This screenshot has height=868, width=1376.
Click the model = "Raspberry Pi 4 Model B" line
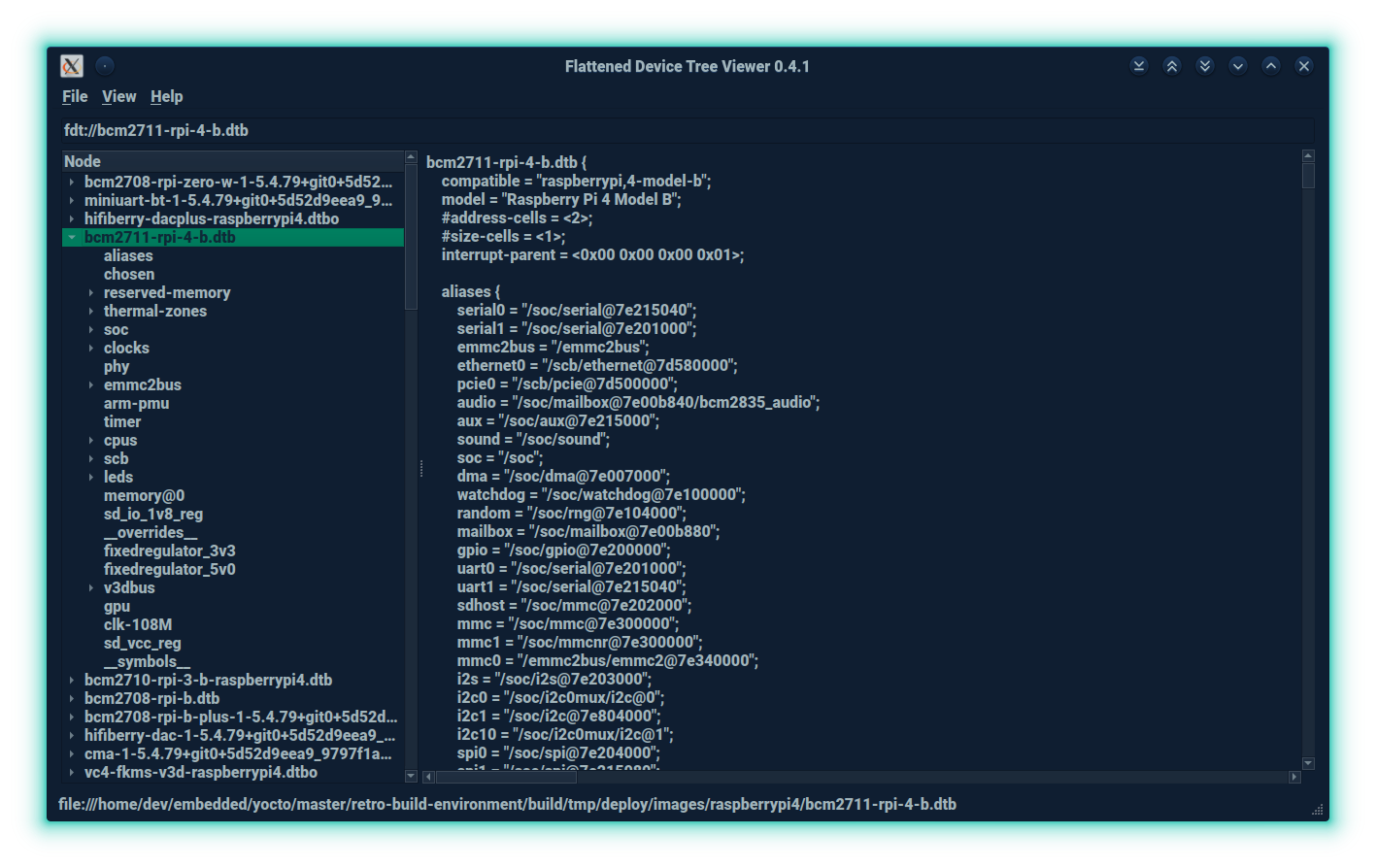tap(561, 199)
